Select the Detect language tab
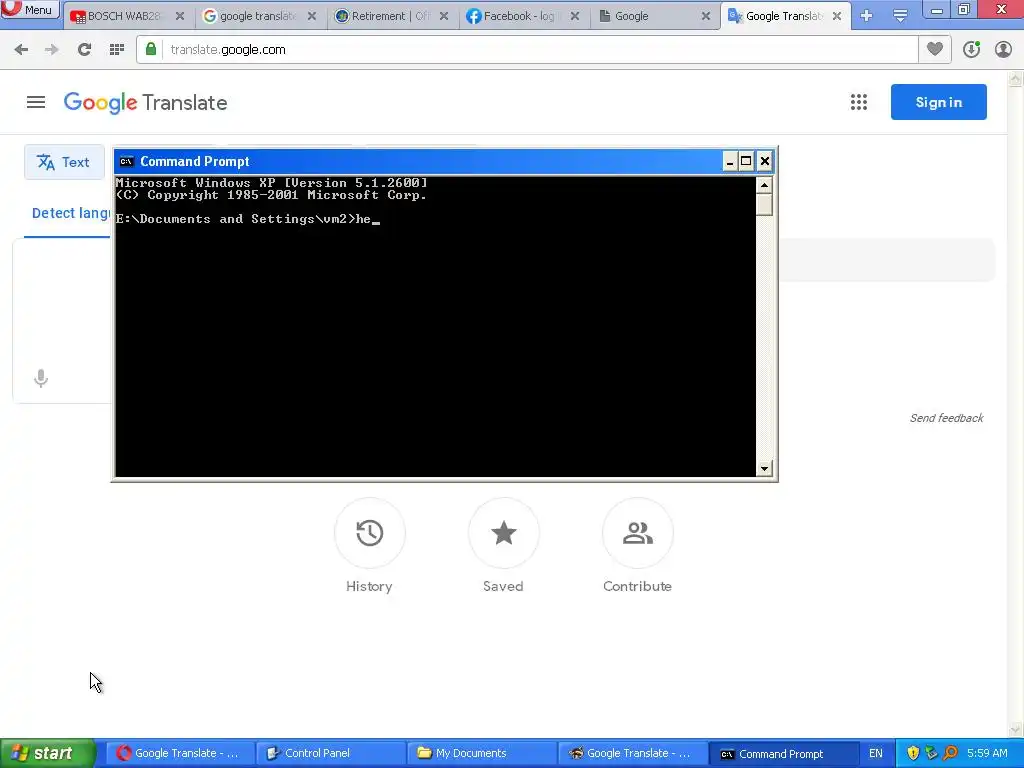The image size is (1024, 768). point(71,213)
